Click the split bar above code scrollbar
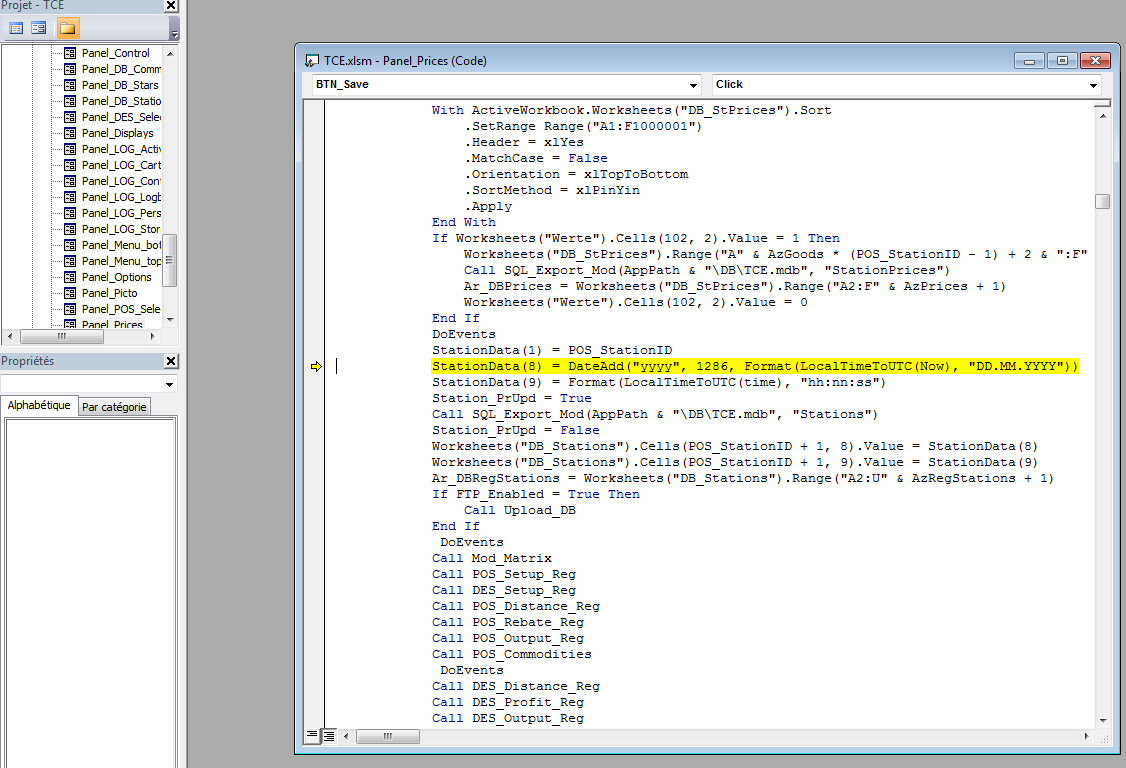This screenshot has height=768, width=1126. [1103, 104]
